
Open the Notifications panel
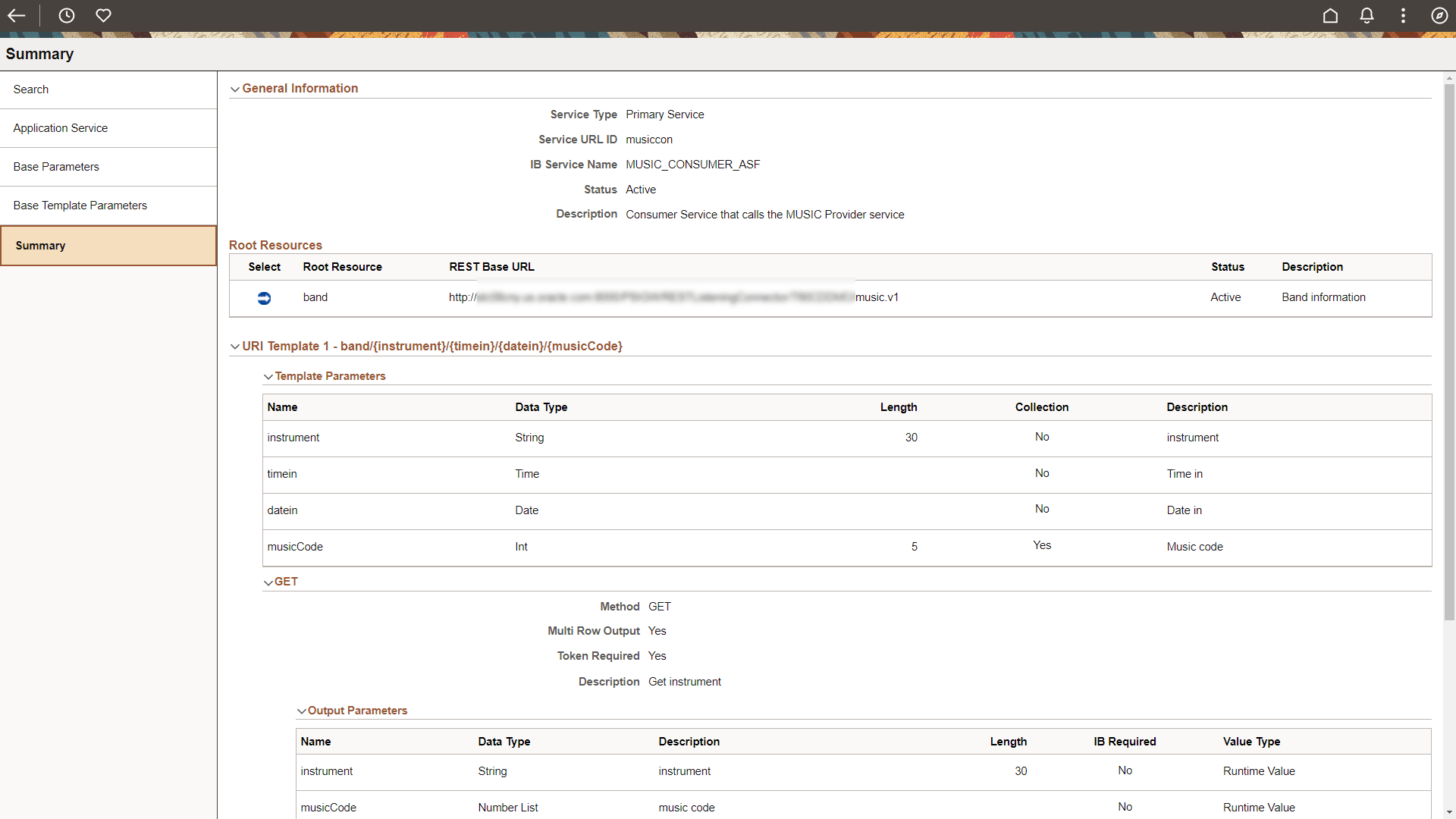coord(1366,15)
